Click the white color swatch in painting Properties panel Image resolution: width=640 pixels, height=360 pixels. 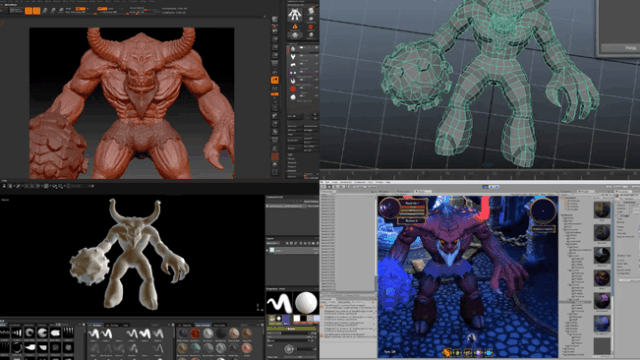click(x=296, y=318)
